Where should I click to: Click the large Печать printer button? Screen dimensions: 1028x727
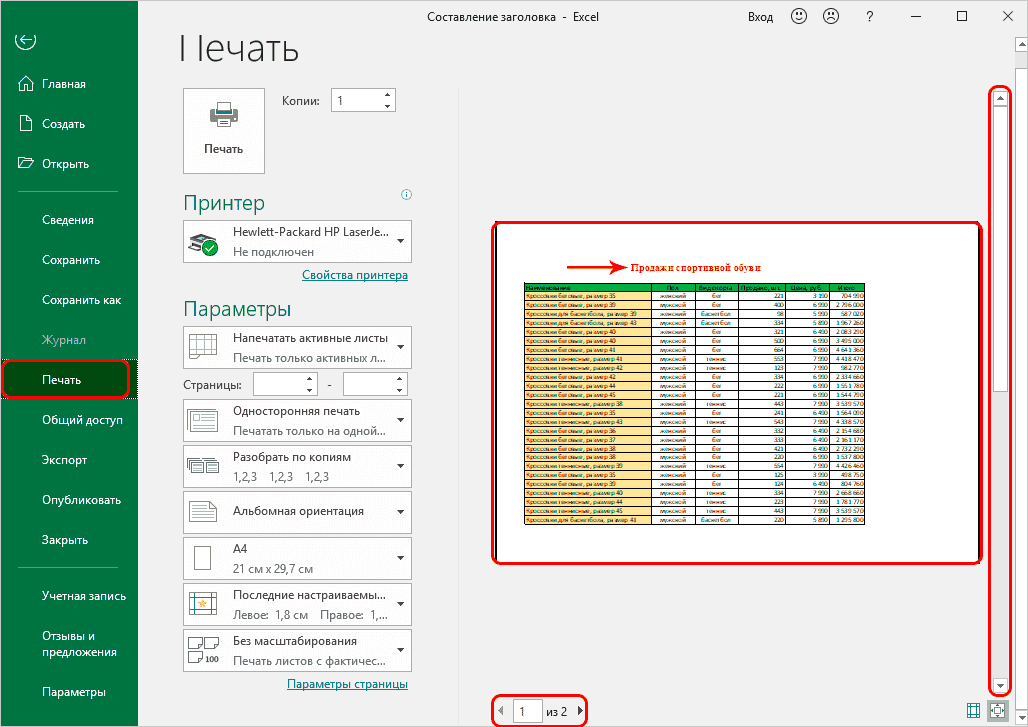tap(224, 130)
